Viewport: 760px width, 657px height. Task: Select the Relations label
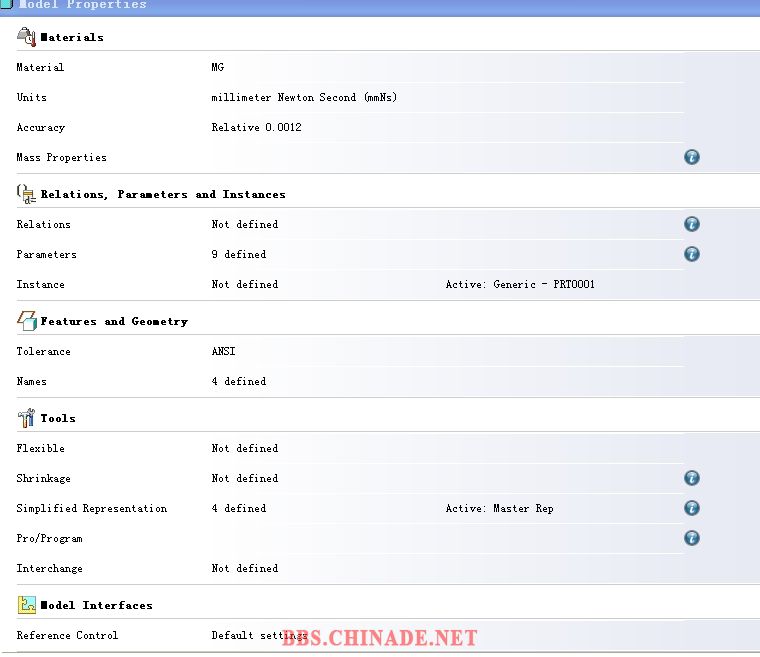pos(44,224)
